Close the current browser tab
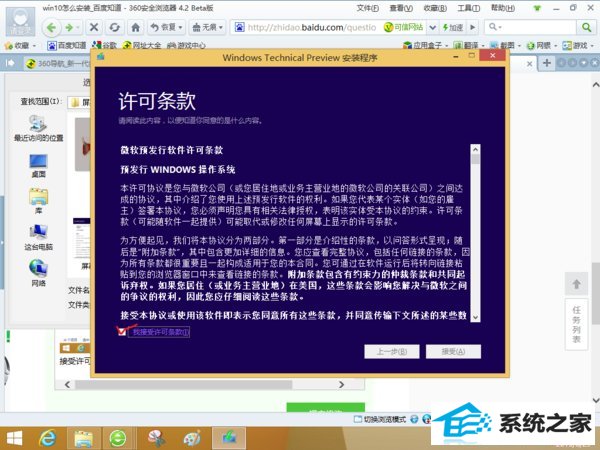 [x=529, y=64]
